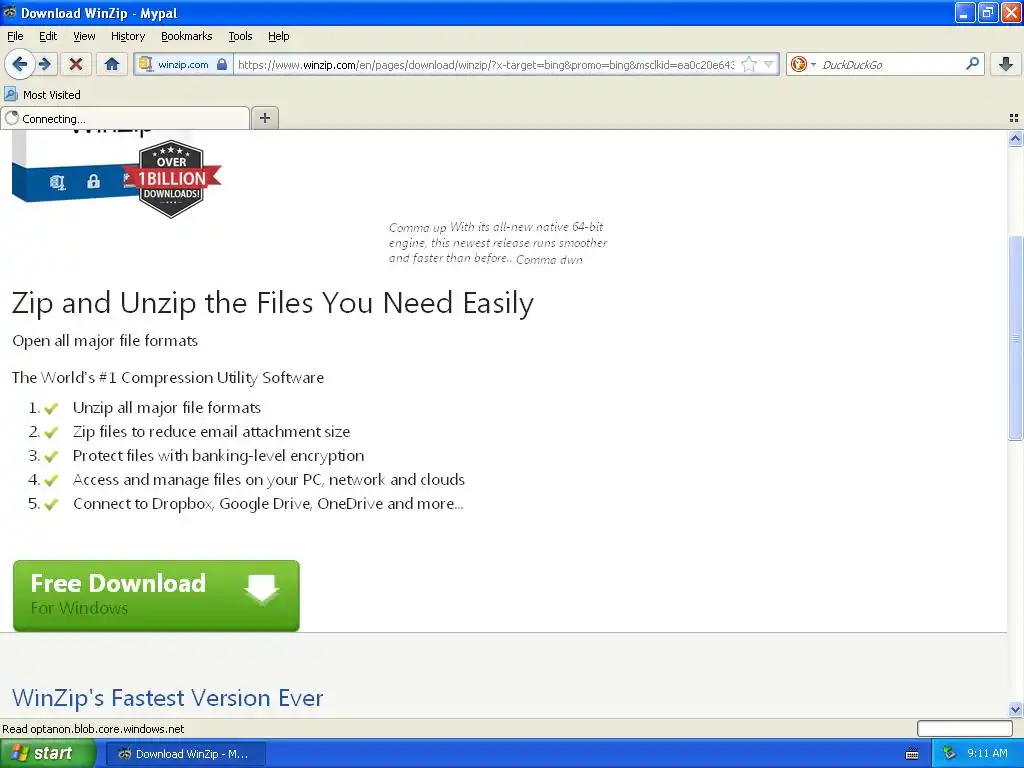
Task: Click 'Protect files with banking-level encryption' item
Action: pyautogui.click(x=218, y=456)
